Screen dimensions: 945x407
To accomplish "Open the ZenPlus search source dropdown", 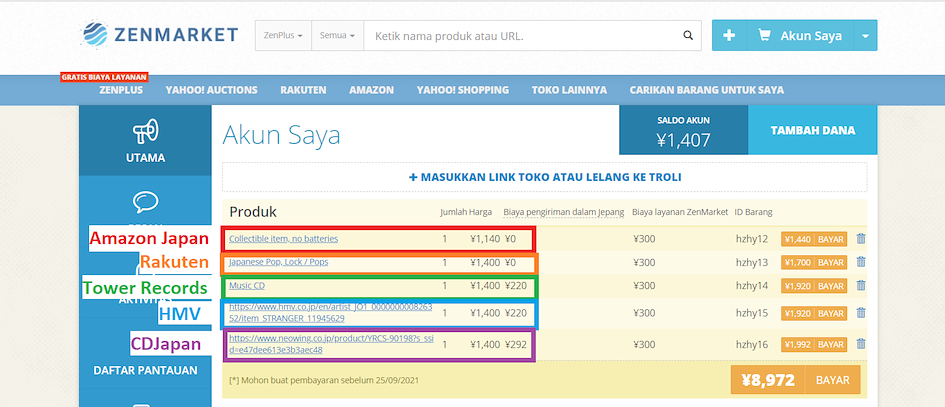I will point(283,36).
